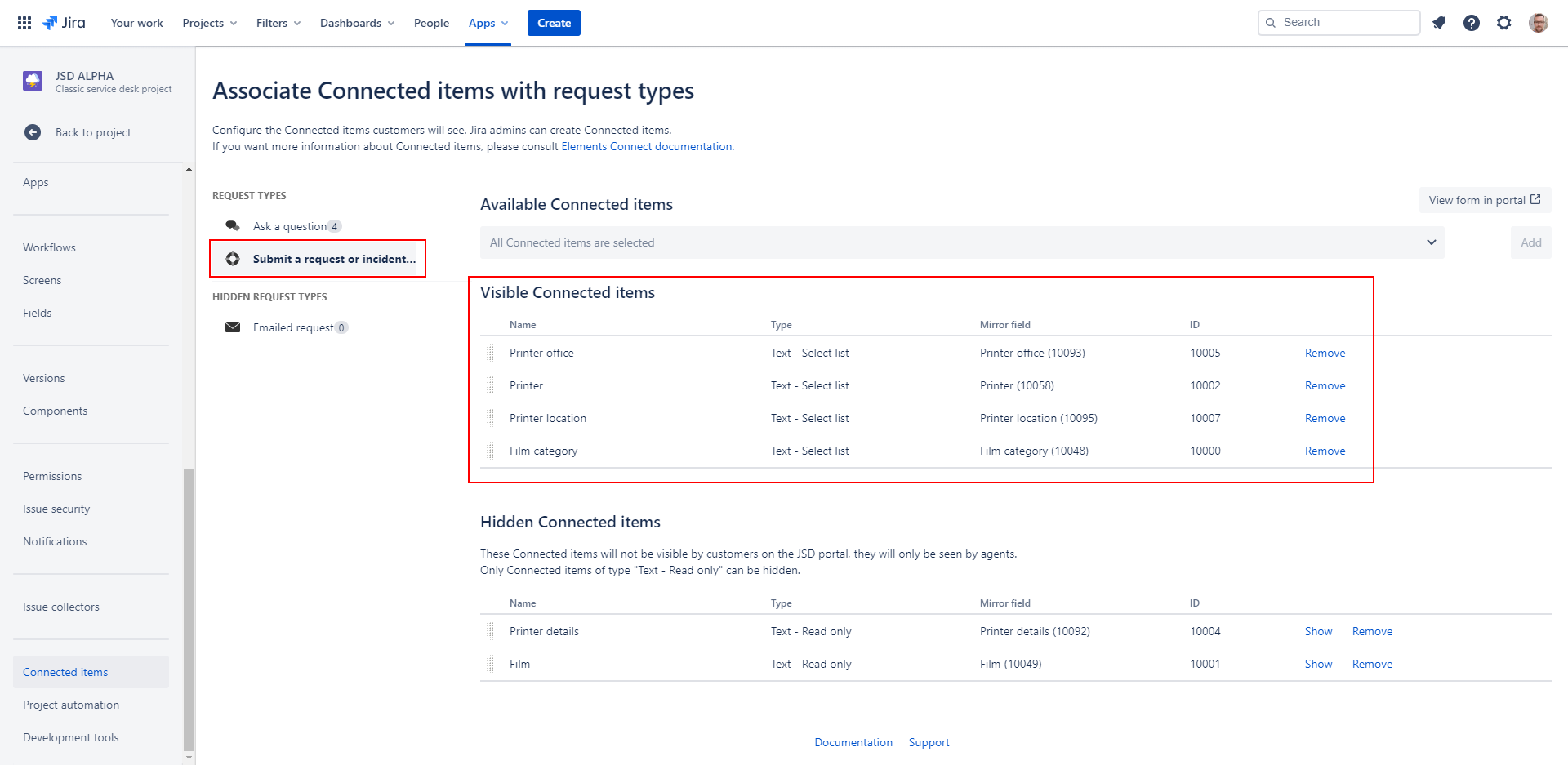Screen dimensions: 1568x765
Task: Open the settings gear icon
Action: 1504,23
